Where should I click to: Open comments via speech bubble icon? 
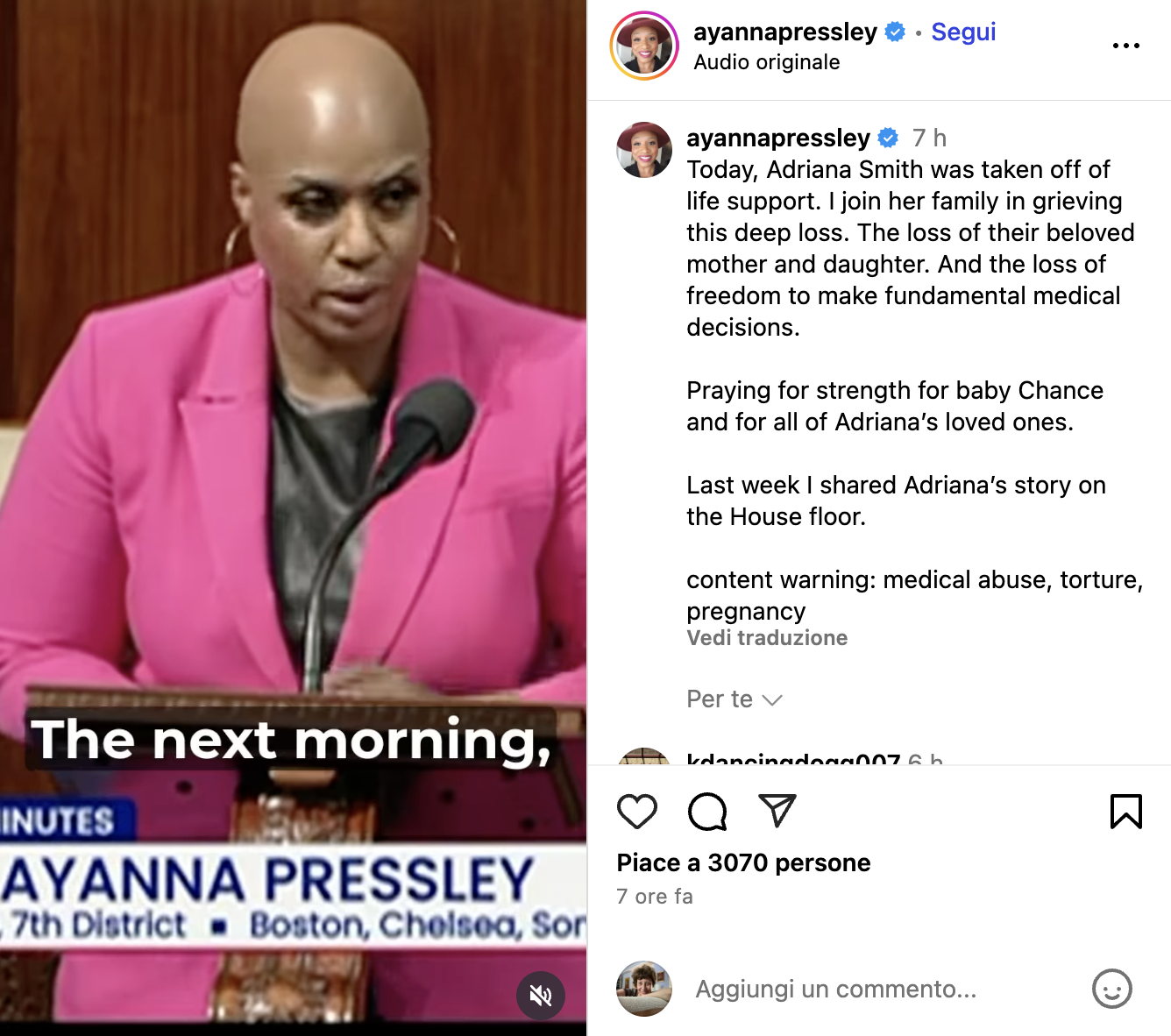tap(707, 812)
